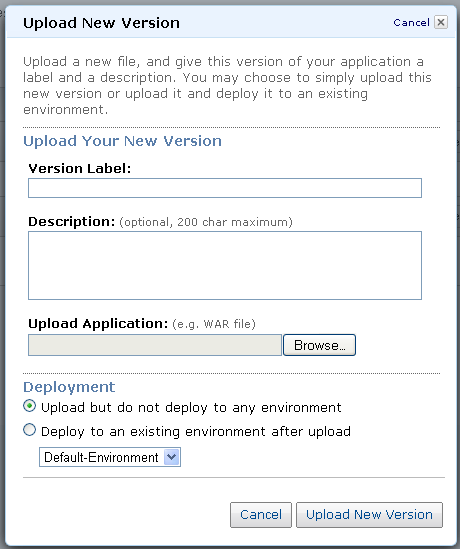
Task: Click the Cancel link in the header
Action: (411, 23)
